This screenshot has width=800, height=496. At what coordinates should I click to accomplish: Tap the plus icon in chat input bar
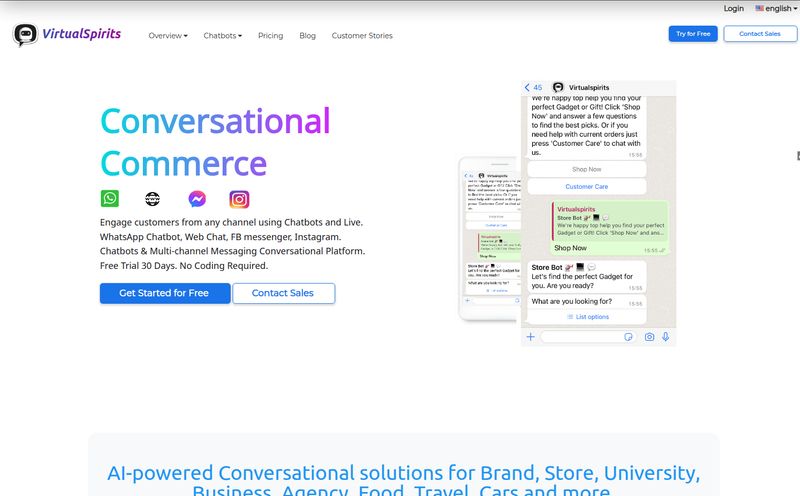(x=531, y=337)
